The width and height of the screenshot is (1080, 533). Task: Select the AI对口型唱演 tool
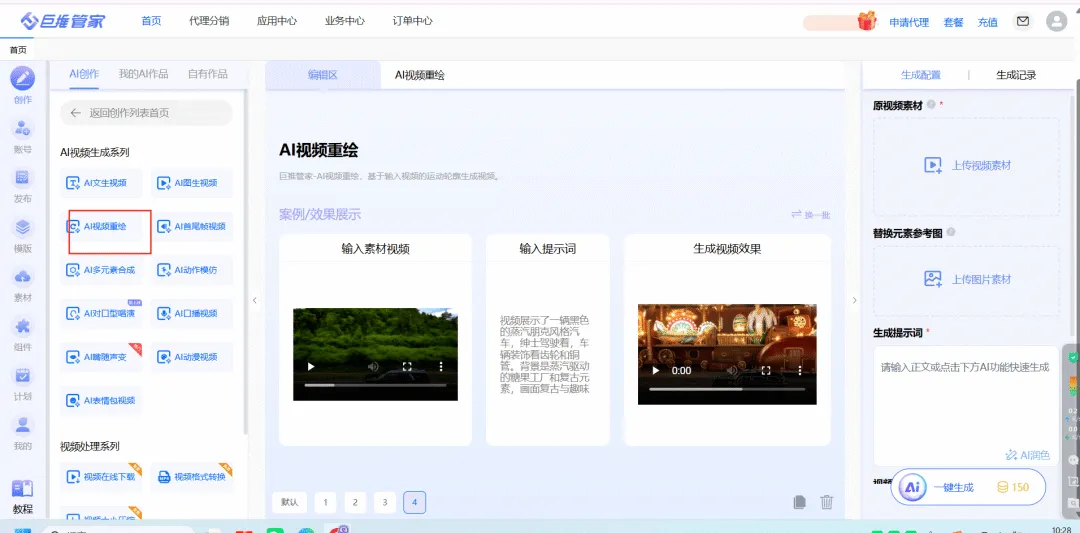click(101, 313)
